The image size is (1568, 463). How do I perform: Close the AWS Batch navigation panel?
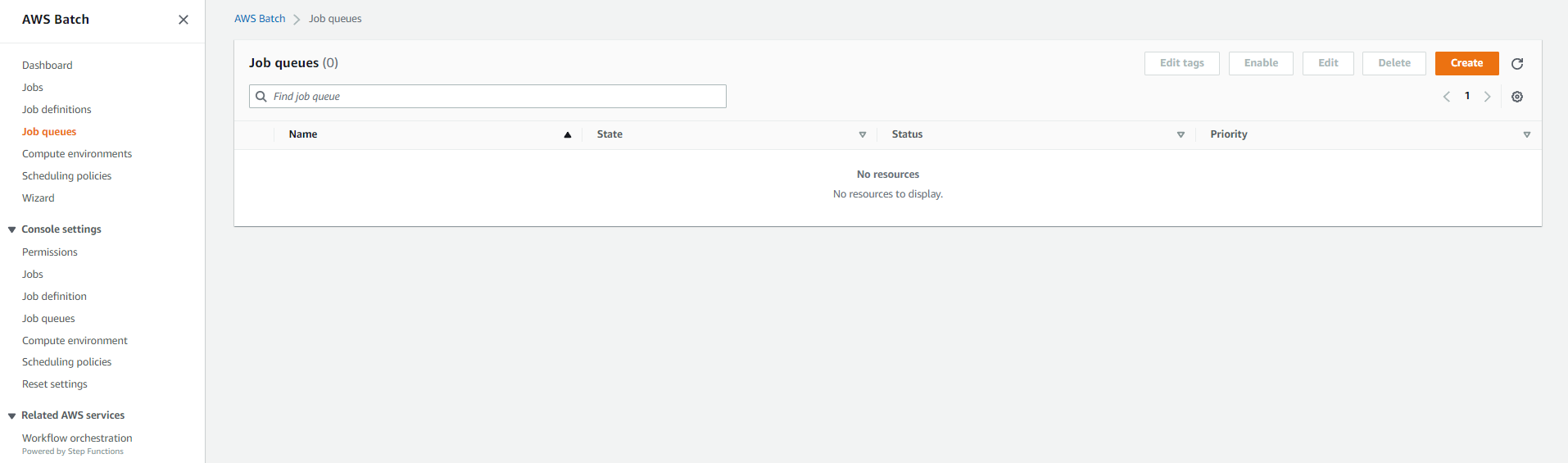point(184,20)
